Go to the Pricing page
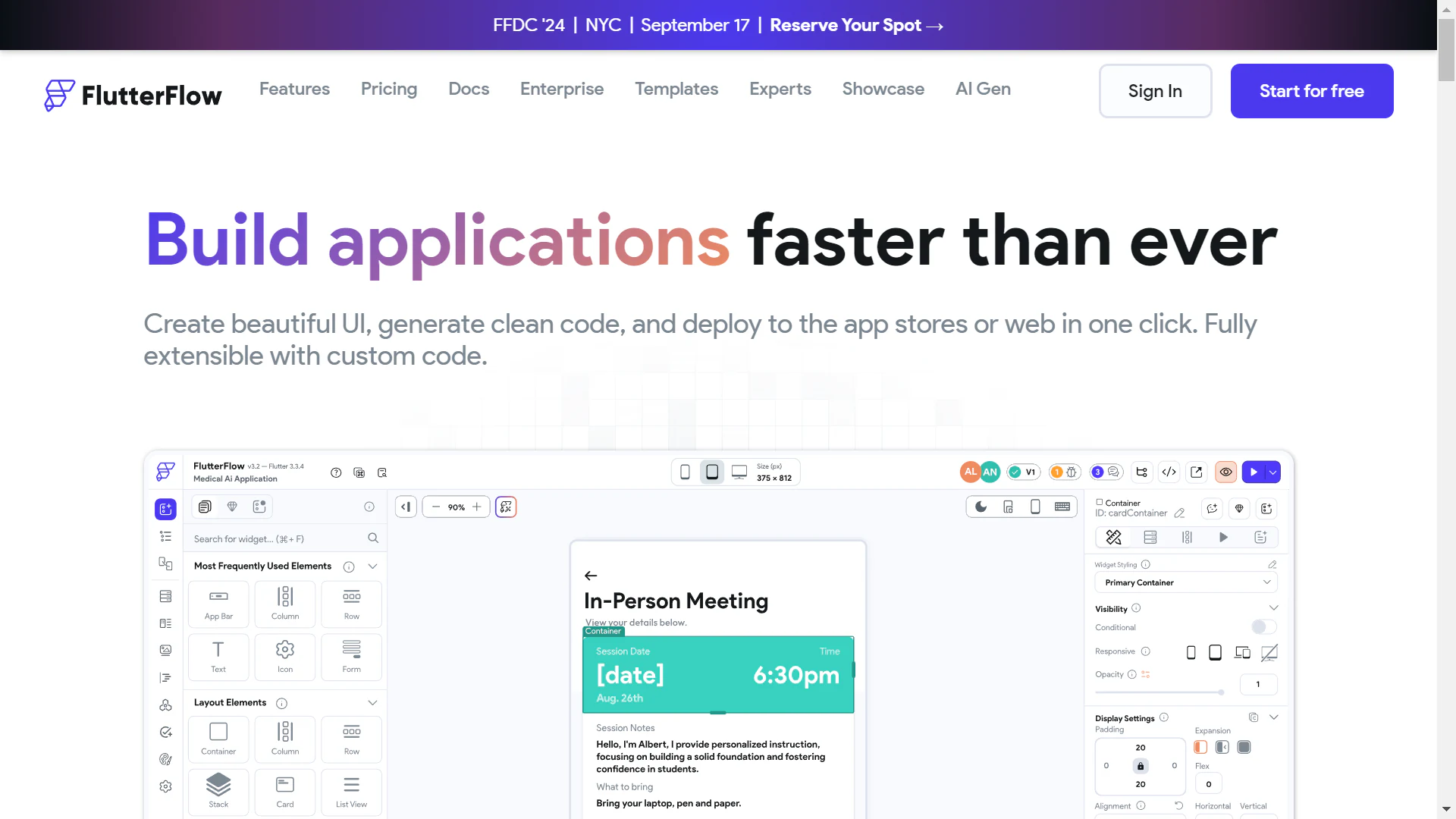1456x819 pixels. point(389,89)
